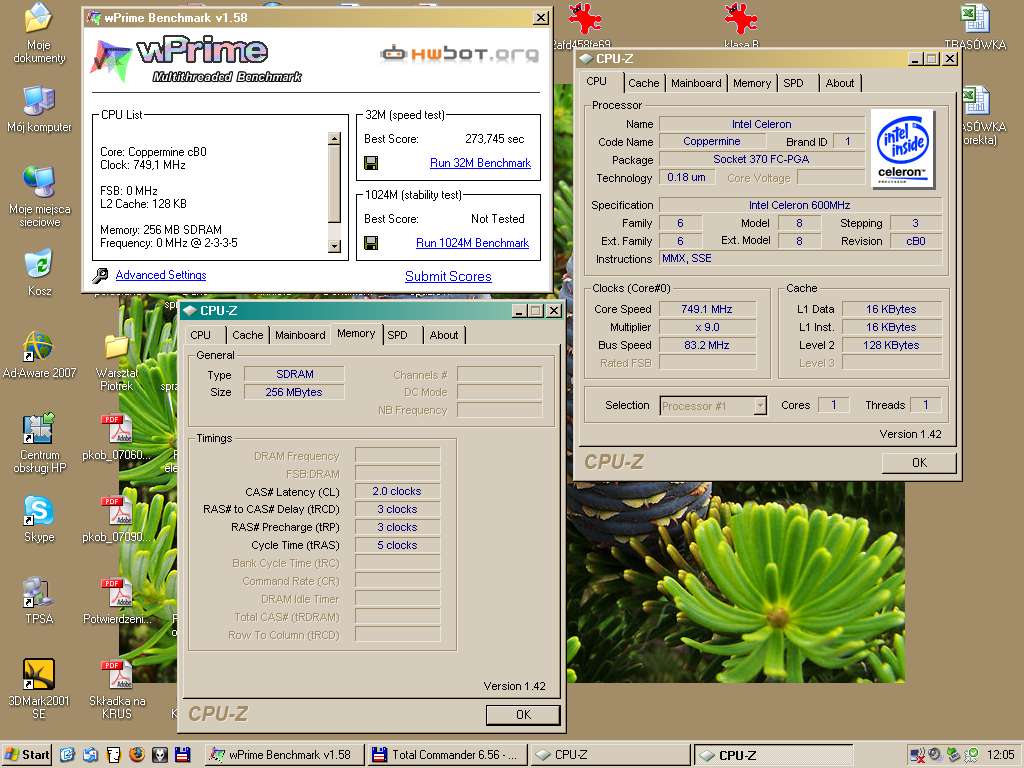Click Firefox quick launch icon

pyautogui.click(x=136, y=754)
